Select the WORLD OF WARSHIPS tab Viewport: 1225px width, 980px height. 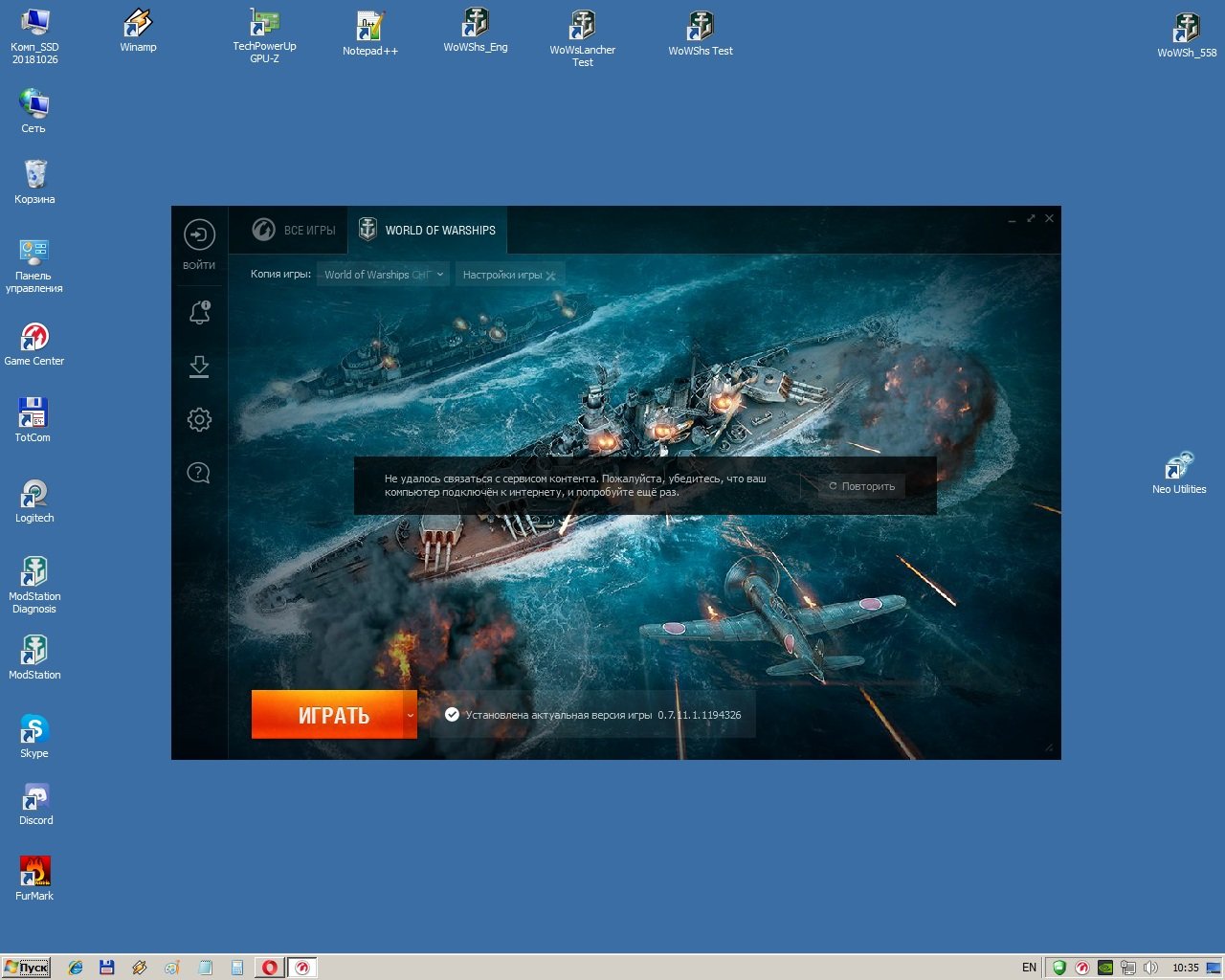(427, 230)
